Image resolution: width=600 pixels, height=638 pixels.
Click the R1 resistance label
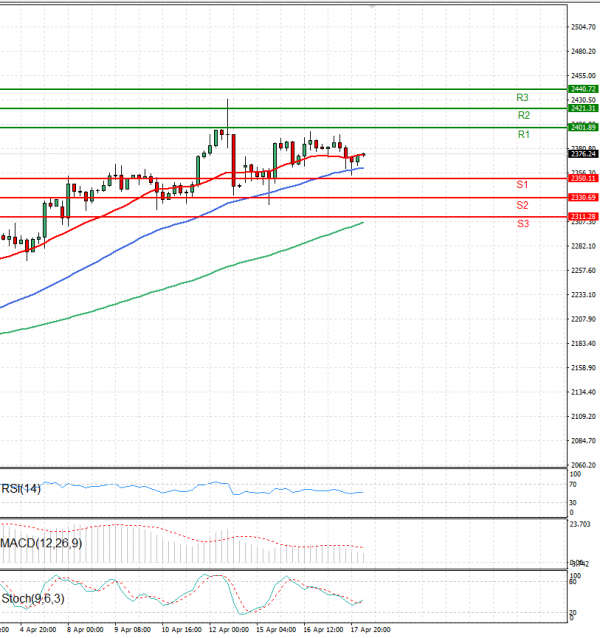click(524, 135)
